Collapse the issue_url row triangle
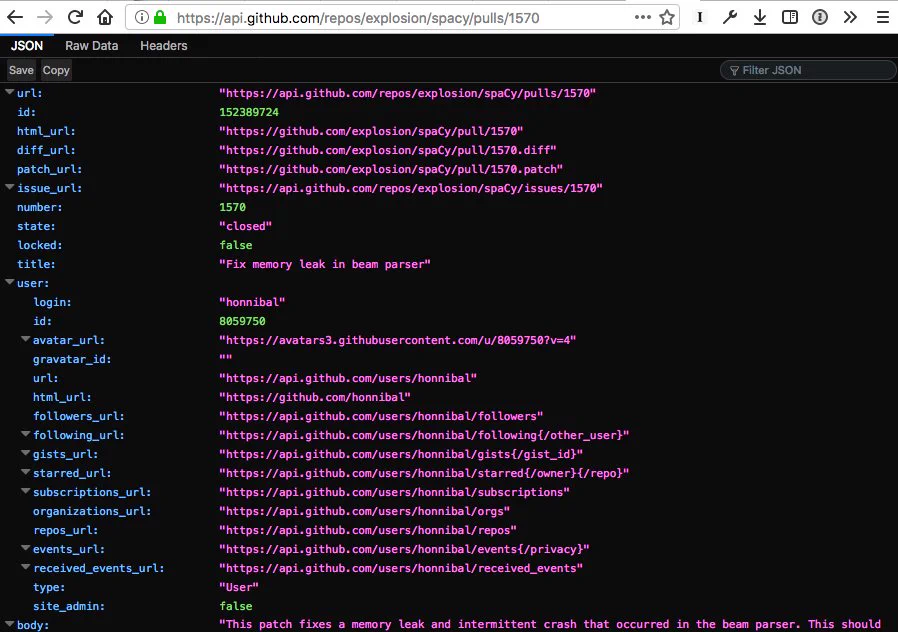898x632 pixels. click(x=10, y=187)
